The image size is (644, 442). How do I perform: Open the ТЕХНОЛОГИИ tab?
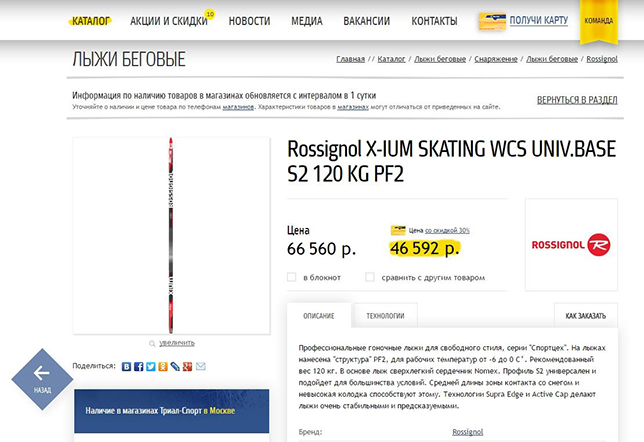[x=385, y=315]
